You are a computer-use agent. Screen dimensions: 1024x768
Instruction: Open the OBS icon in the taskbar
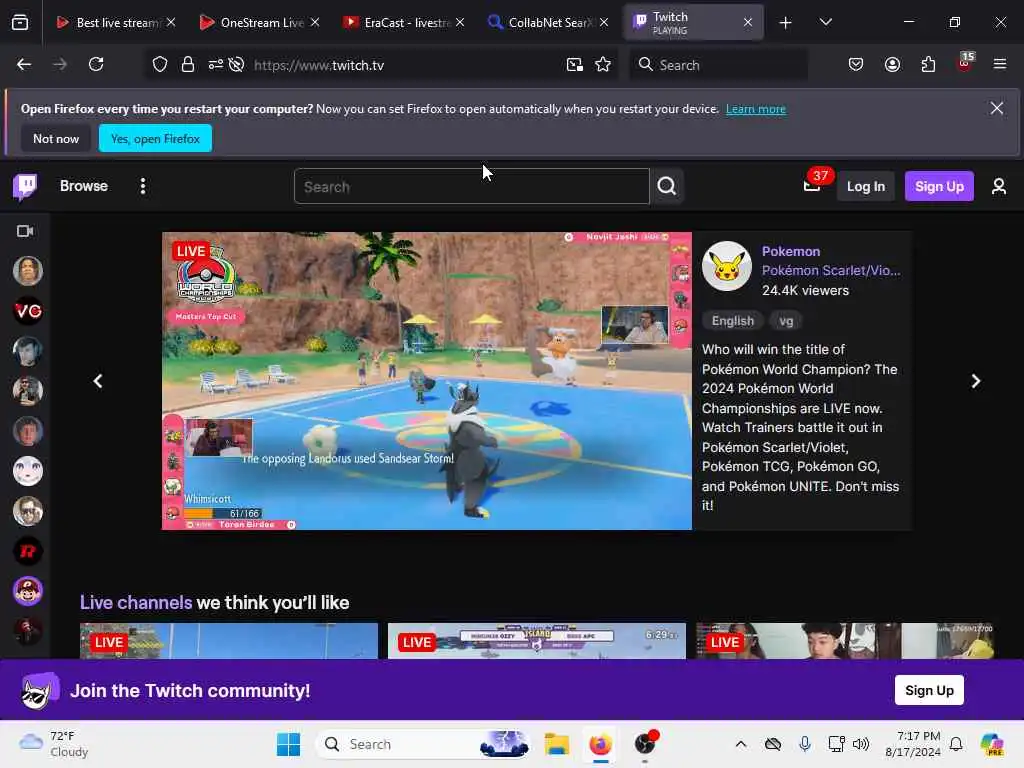[x=645, y=744]
